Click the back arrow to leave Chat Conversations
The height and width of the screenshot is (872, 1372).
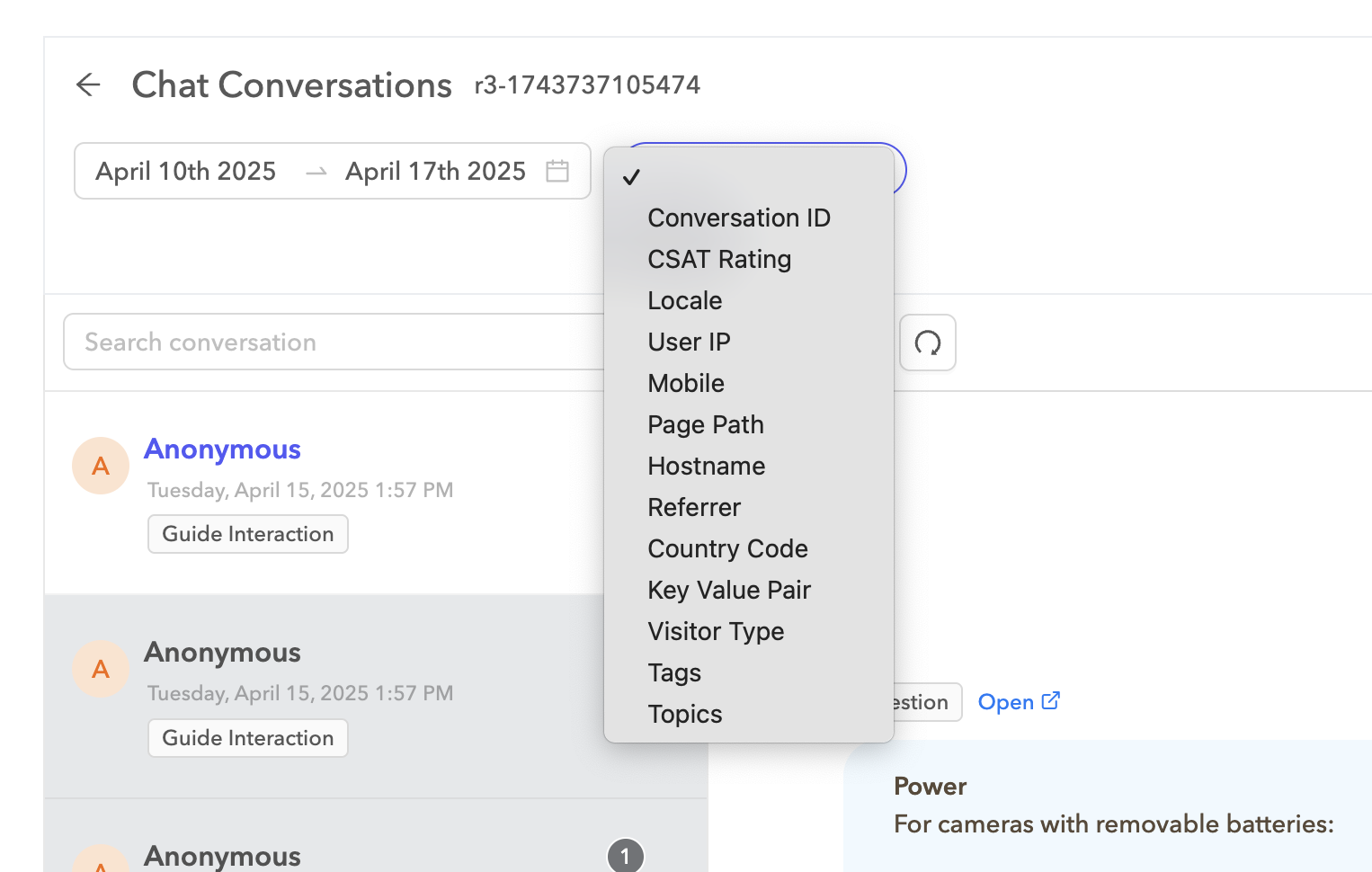pyautogui.click(x=88, y=85)
